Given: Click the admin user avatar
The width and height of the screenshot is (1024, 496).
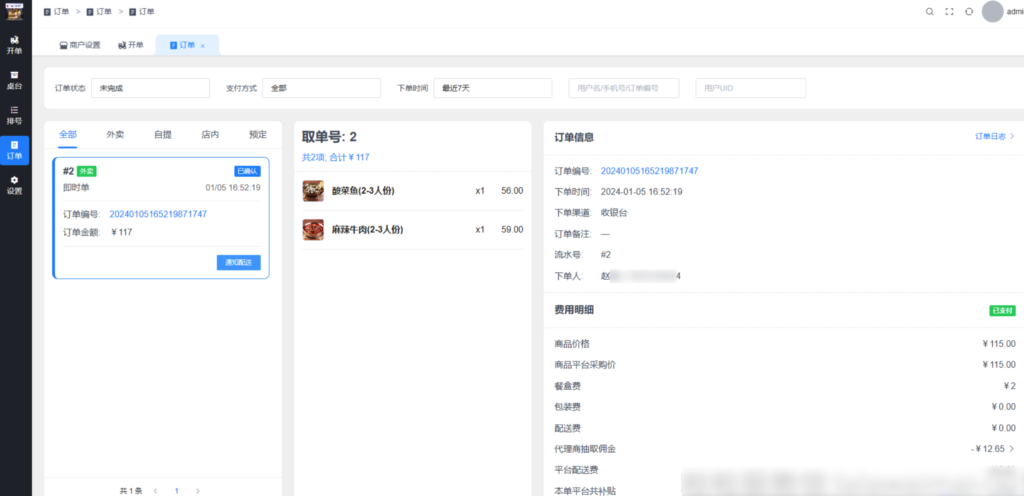Looking at the screenshot, I should tap(992, 12).
